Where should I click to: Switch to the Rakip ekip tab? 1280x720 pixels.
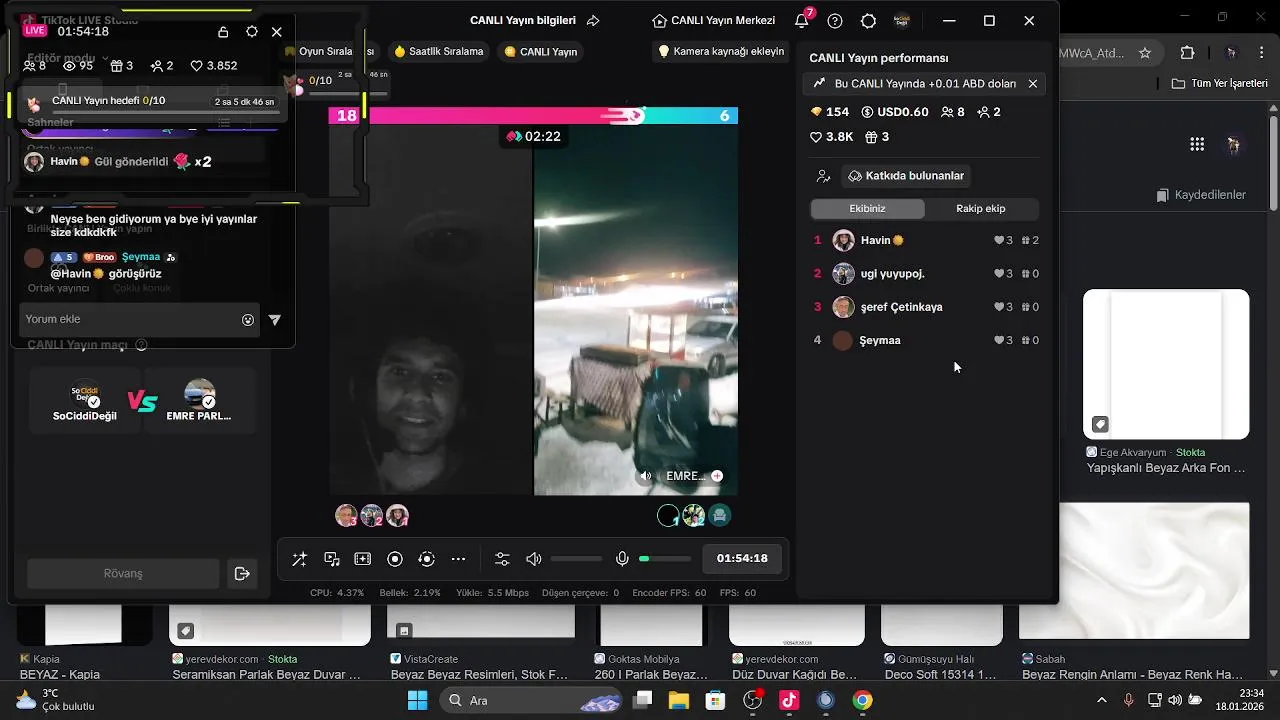pyautogui.click(x=981, y=209)
